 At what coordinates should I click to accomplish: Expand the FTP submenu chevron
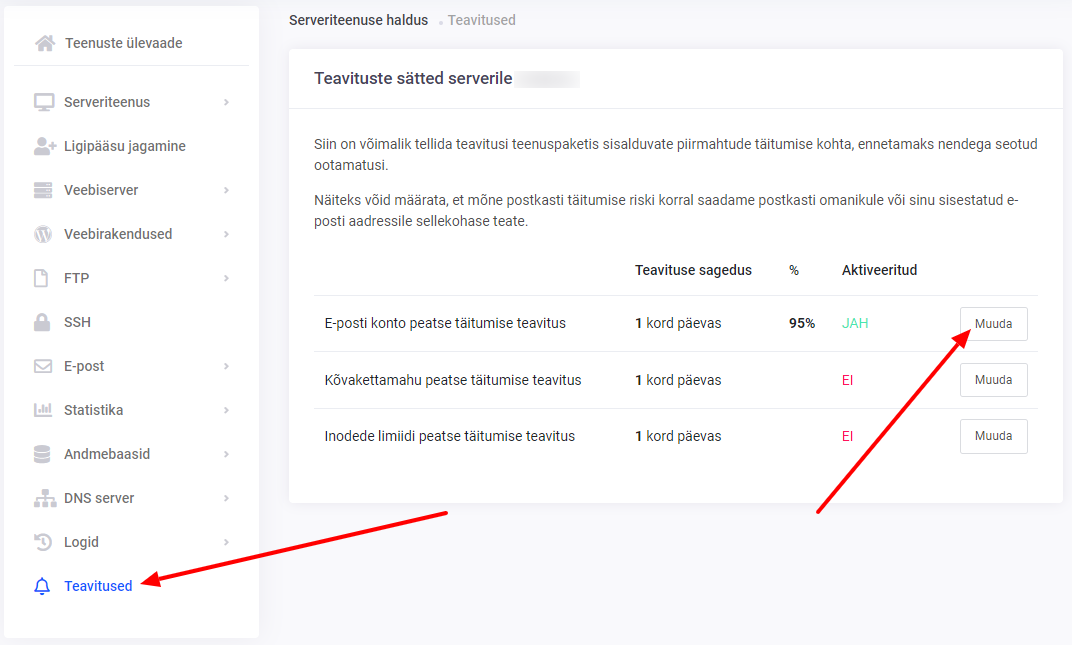click(x=227, y=278)
